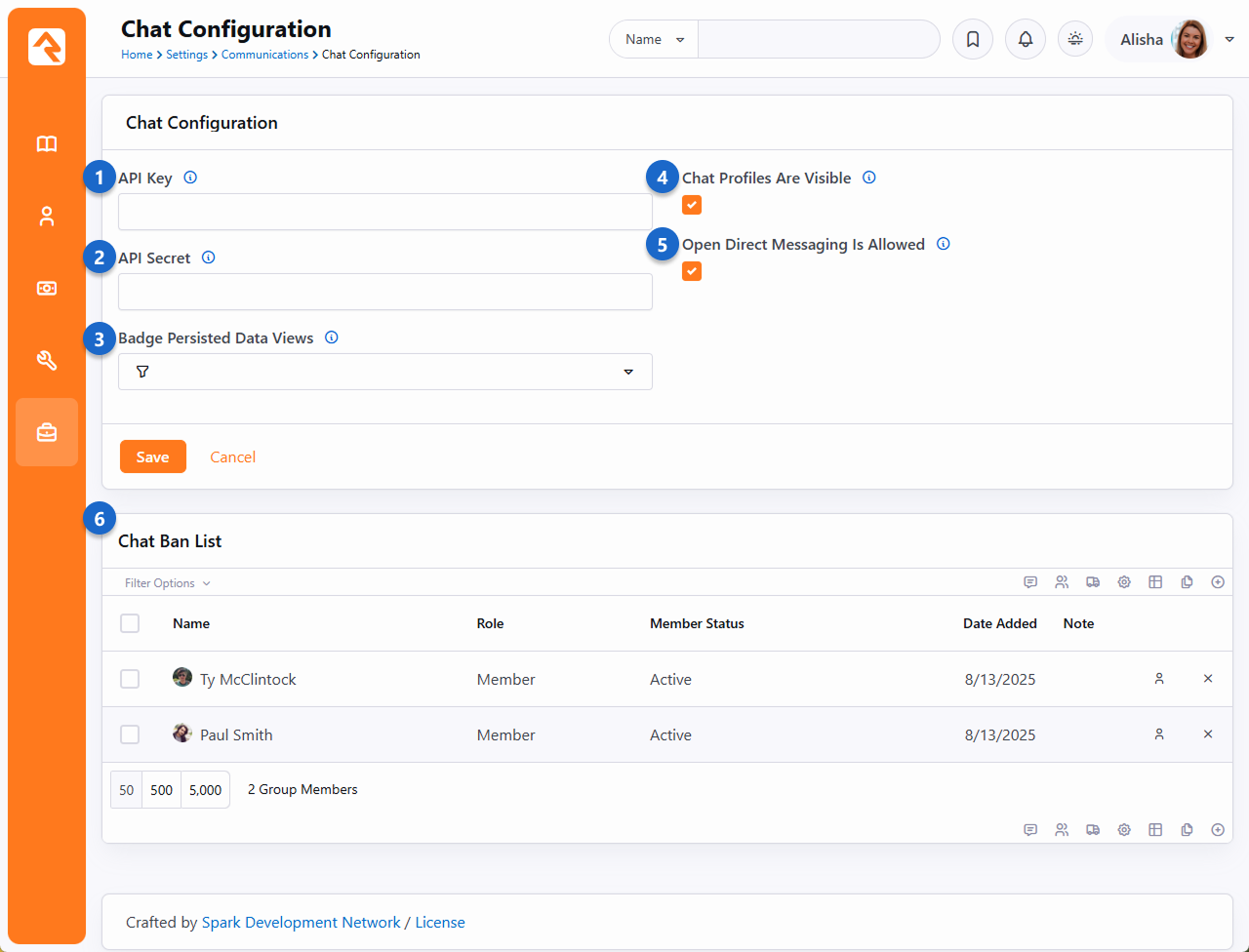Click the info icon next to API Key
The width and height of the screenshot is (1249, 952).
pyautogui.click(x=190, y=178)
